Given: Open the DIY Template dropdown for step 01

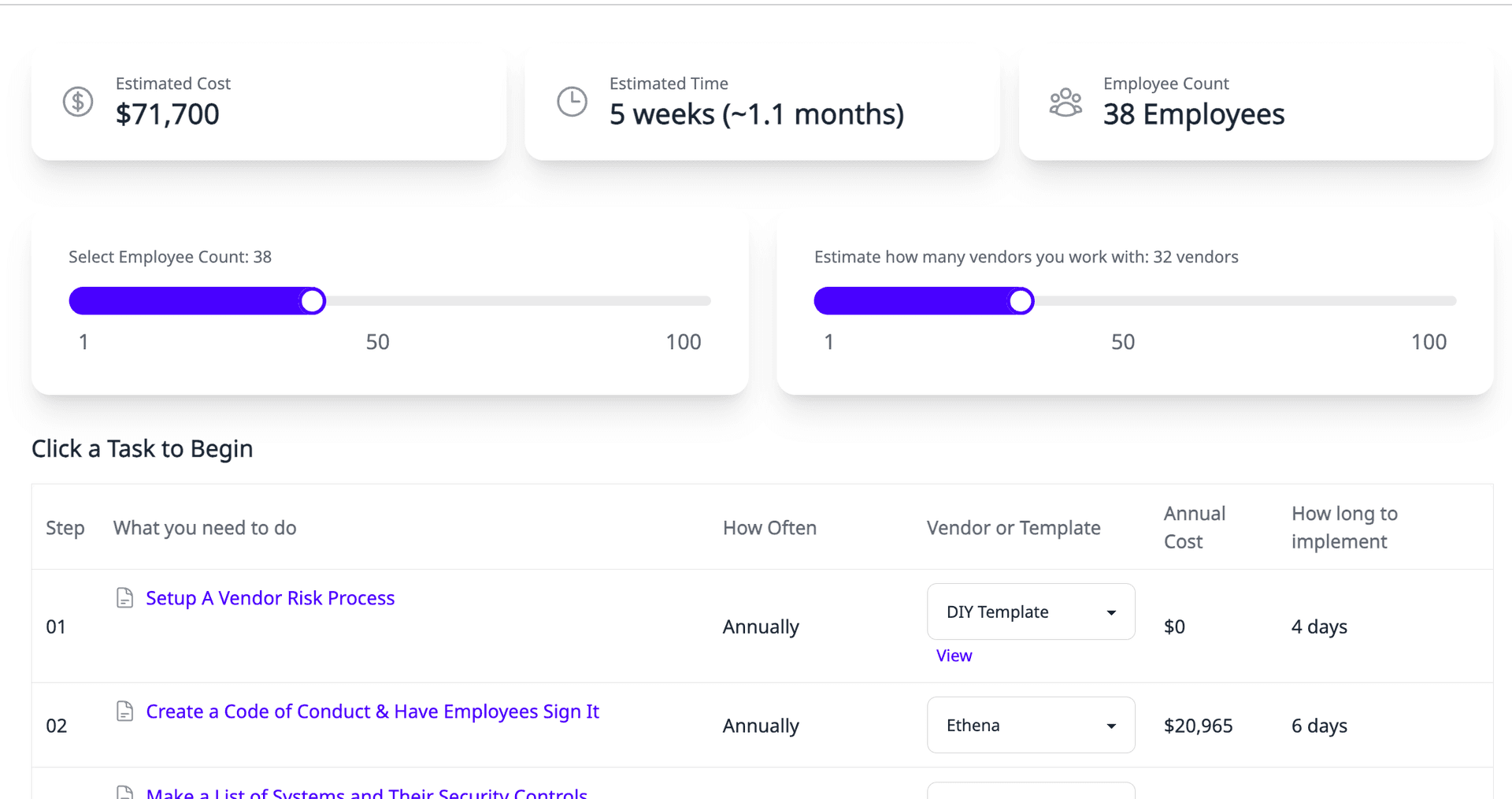Looking at the screenshot, I should click(x=1031, y=611).
